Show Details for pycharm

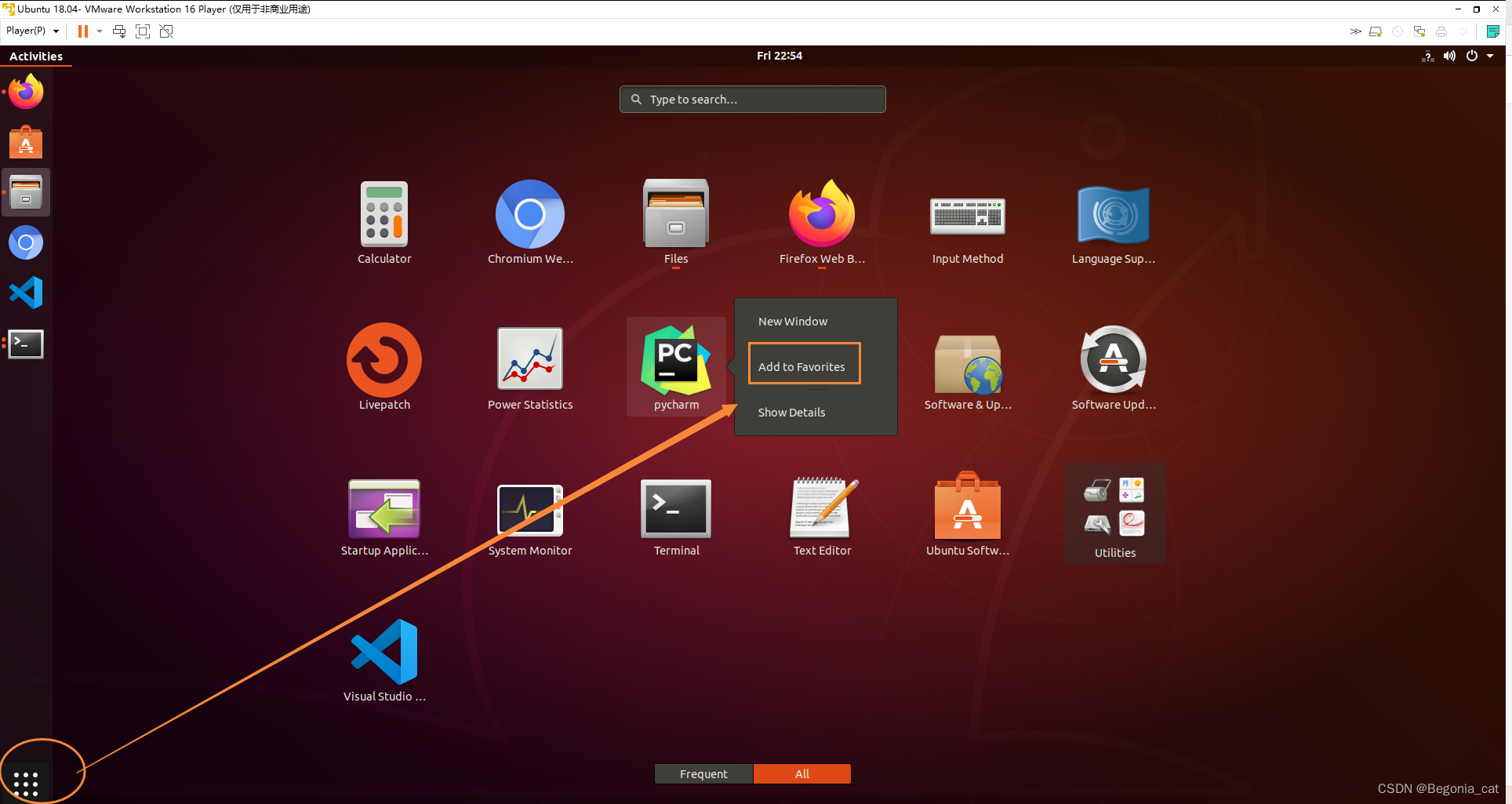click(791, 412)
